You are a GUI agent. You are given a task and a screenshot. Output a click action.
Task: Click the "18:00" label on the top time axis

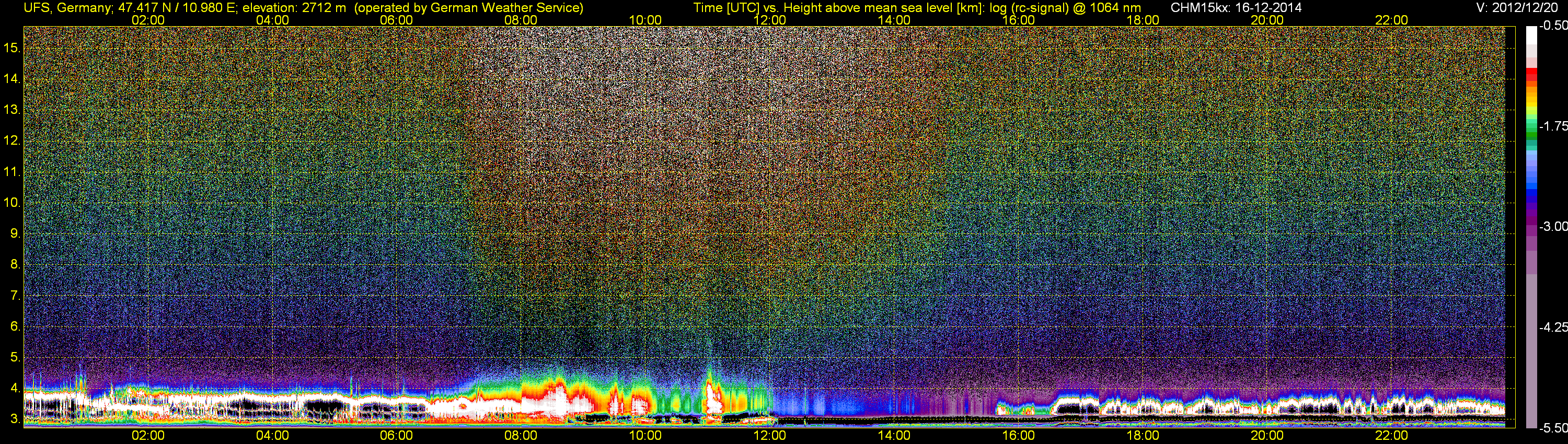pyautogui.click(x=1143, y=20)
